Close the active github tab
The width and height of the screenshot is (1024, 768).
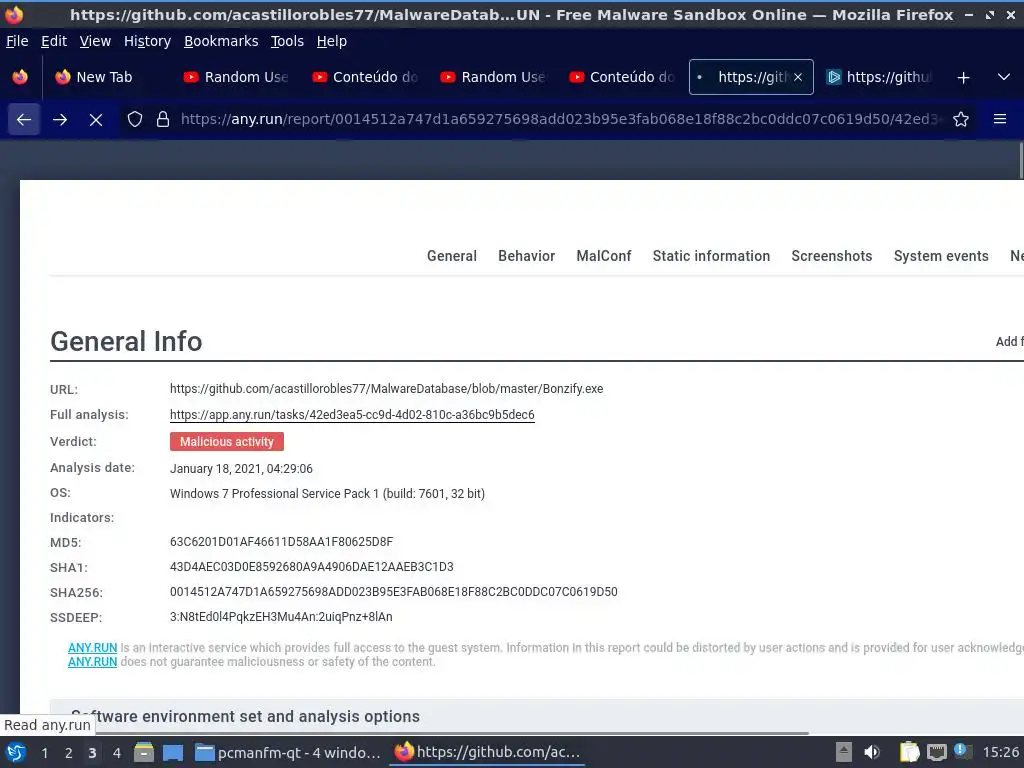pos(798,77)
